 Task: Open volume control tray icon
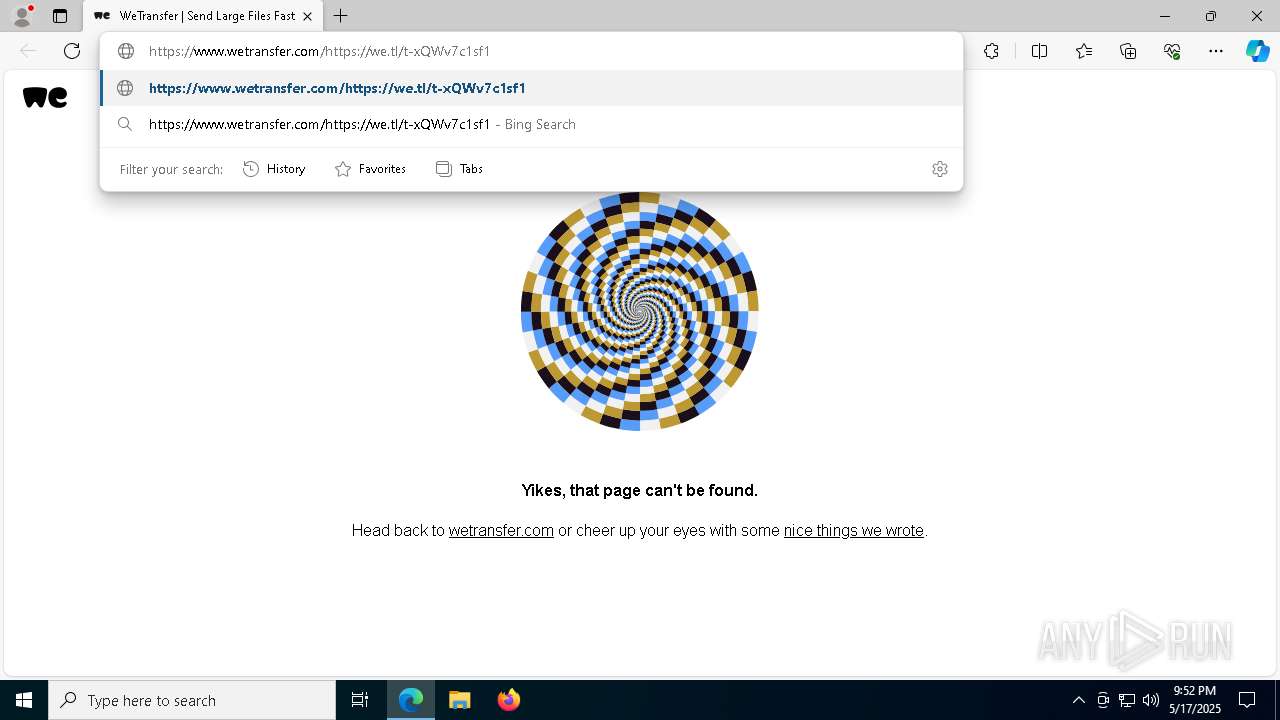point(1151,700)
